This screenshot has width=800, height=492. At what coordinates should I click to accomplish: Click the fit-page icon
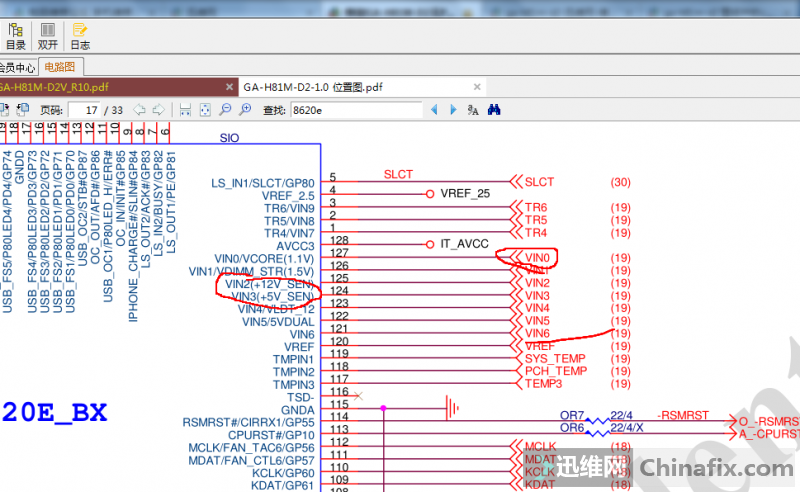[x=205, y=110]
